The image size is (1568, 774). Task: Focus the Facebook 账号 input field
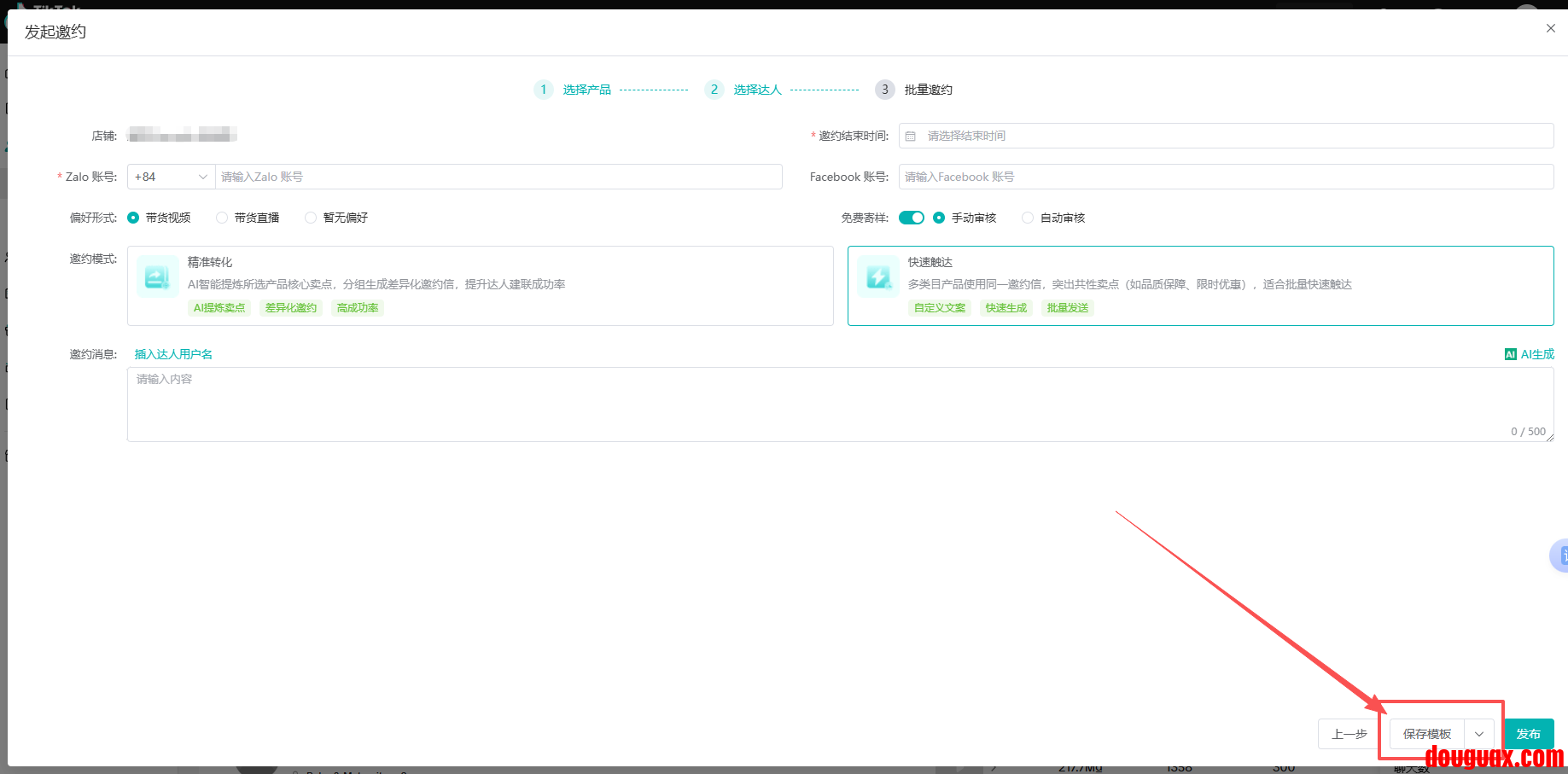(x=1226, y=177)
